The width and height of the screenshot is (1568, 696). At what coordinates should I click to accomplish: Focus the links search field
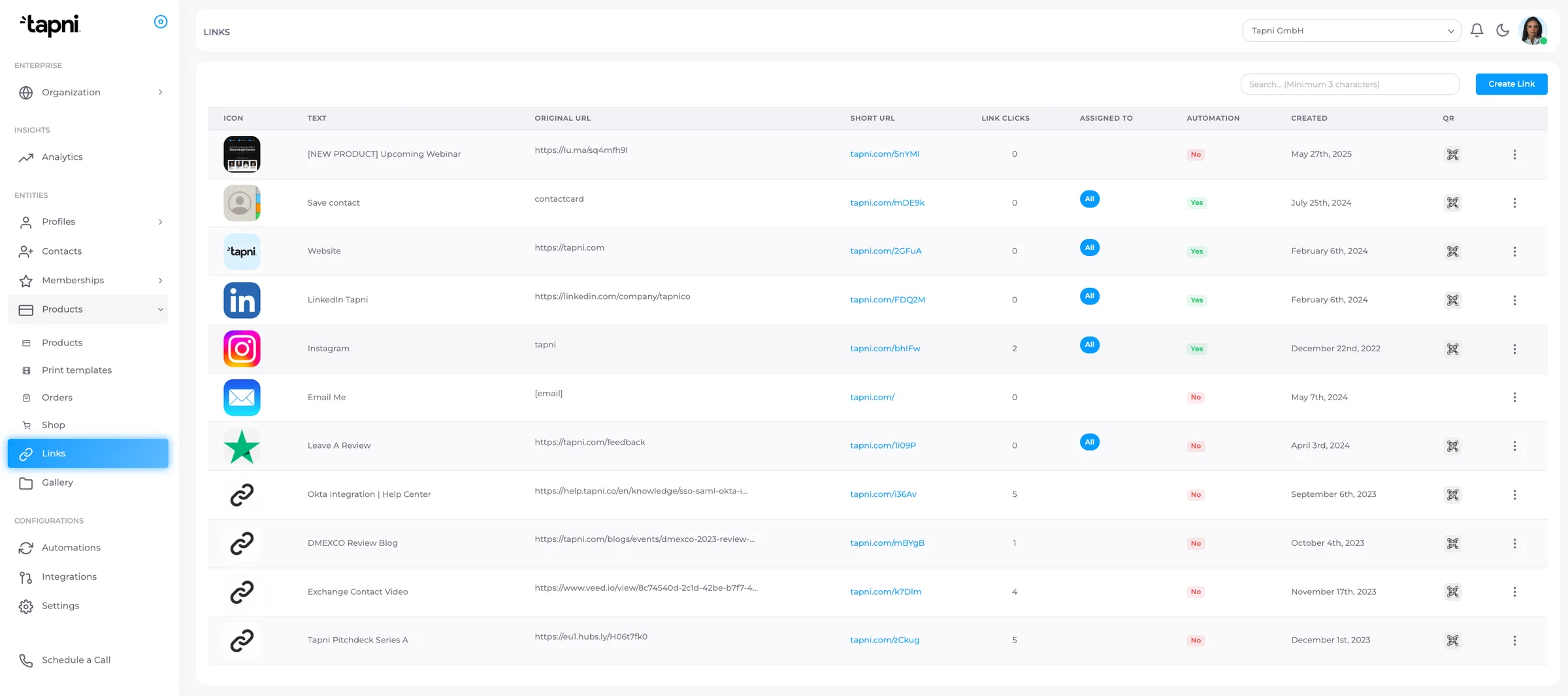coord(1350,84)
